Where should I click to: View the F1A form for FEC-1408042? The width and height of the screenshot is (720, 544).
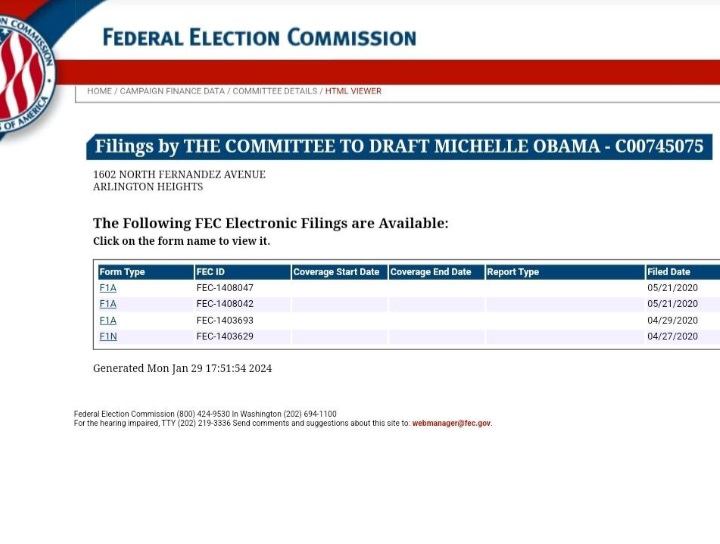point(108,304)
